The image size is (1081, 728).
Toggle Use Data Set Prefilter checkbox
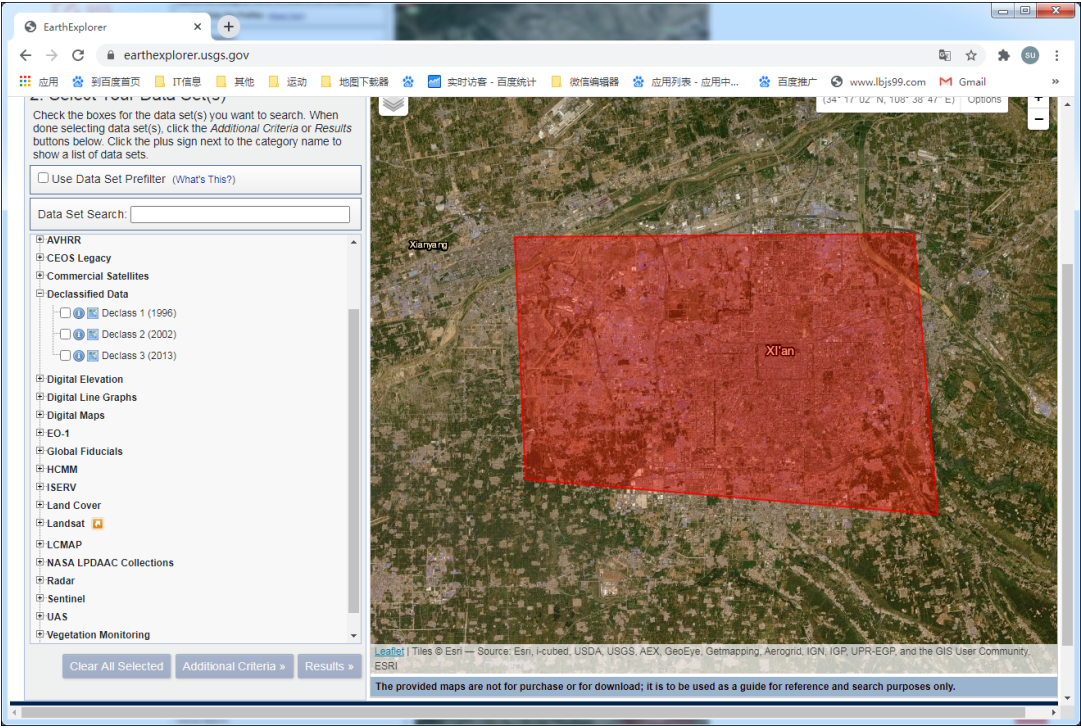[x=43, y=178]
